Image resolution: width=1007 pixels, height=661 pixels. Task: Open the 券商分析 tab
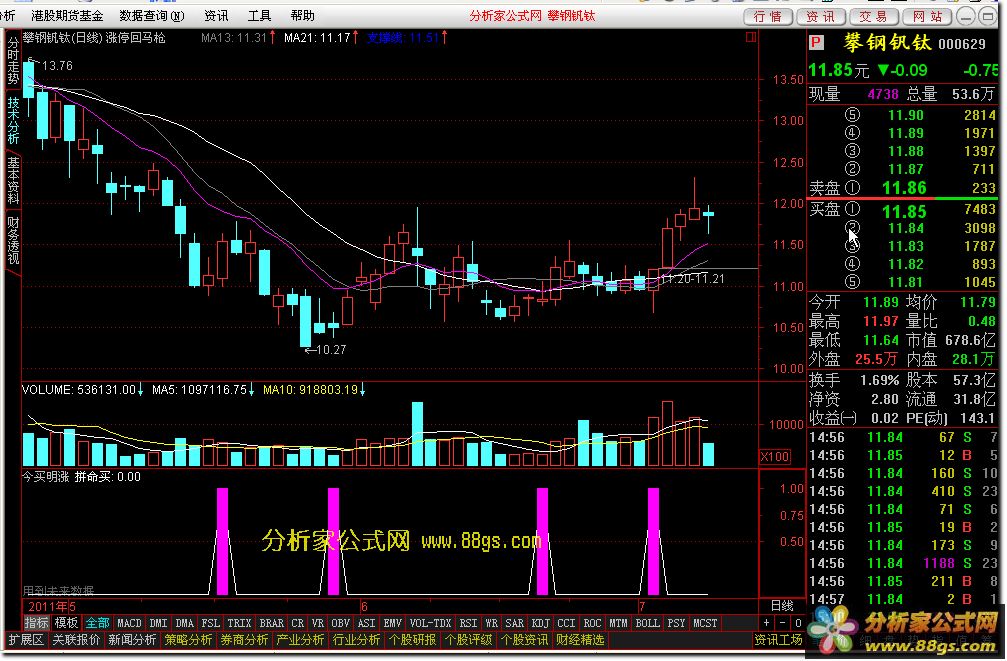point(244,639)
